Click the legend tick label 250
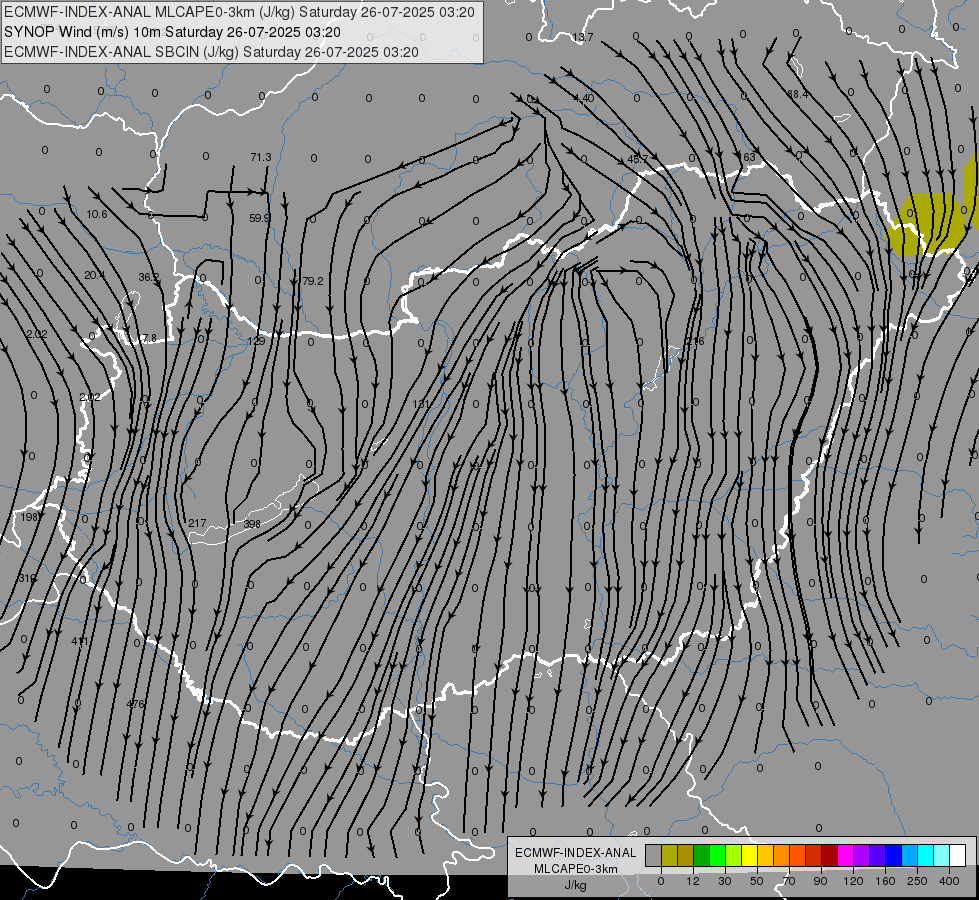Viewport: 979px width, 900px height. (917, 881)
